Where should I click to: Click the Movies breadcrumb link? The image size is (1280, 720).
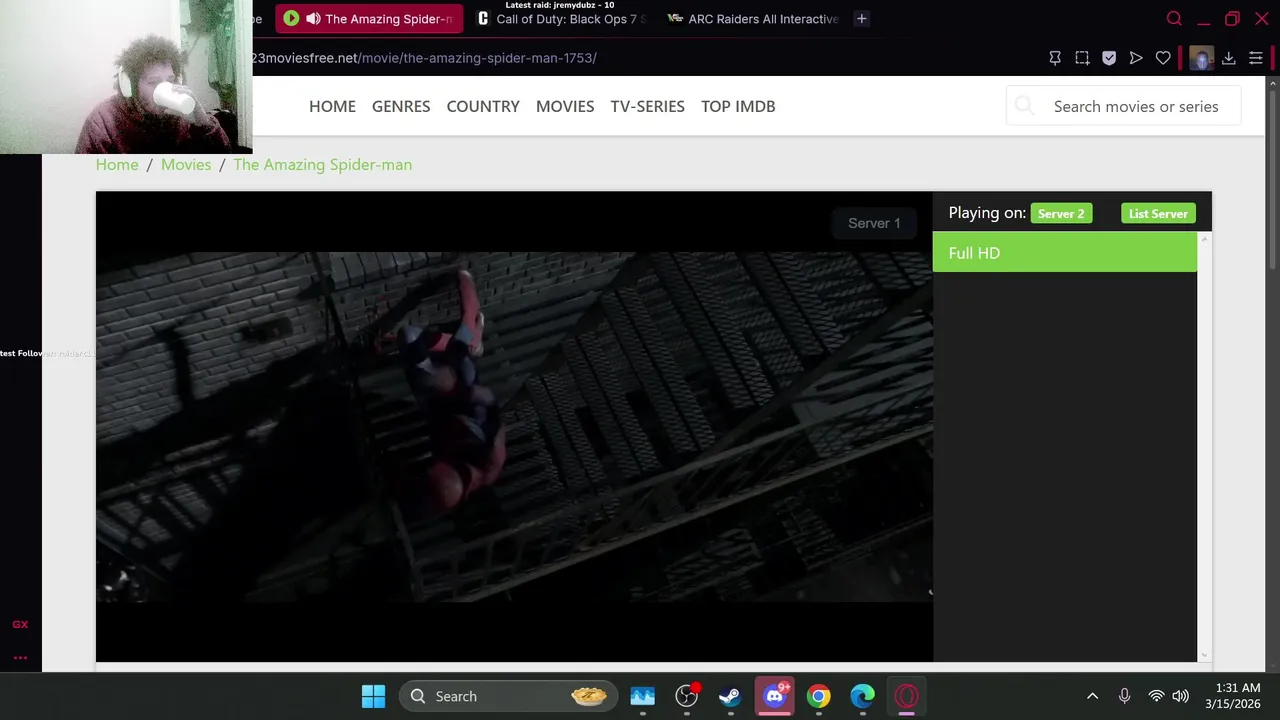coord(186,164)
